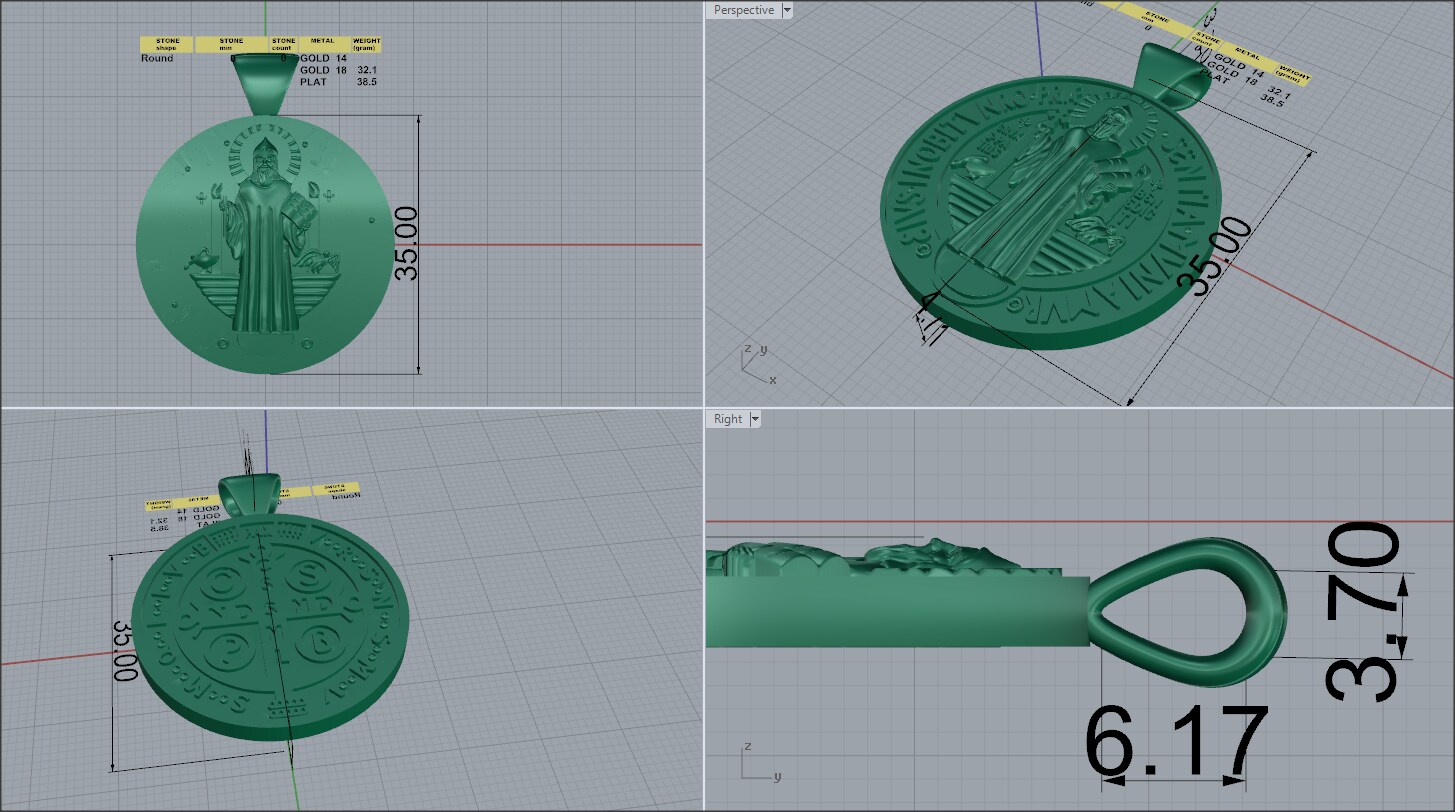Select the 35.00 dimension text in top-left viewport
Image resolution: width=1455 pixels, height=812 pixels.
click(407, 244)
